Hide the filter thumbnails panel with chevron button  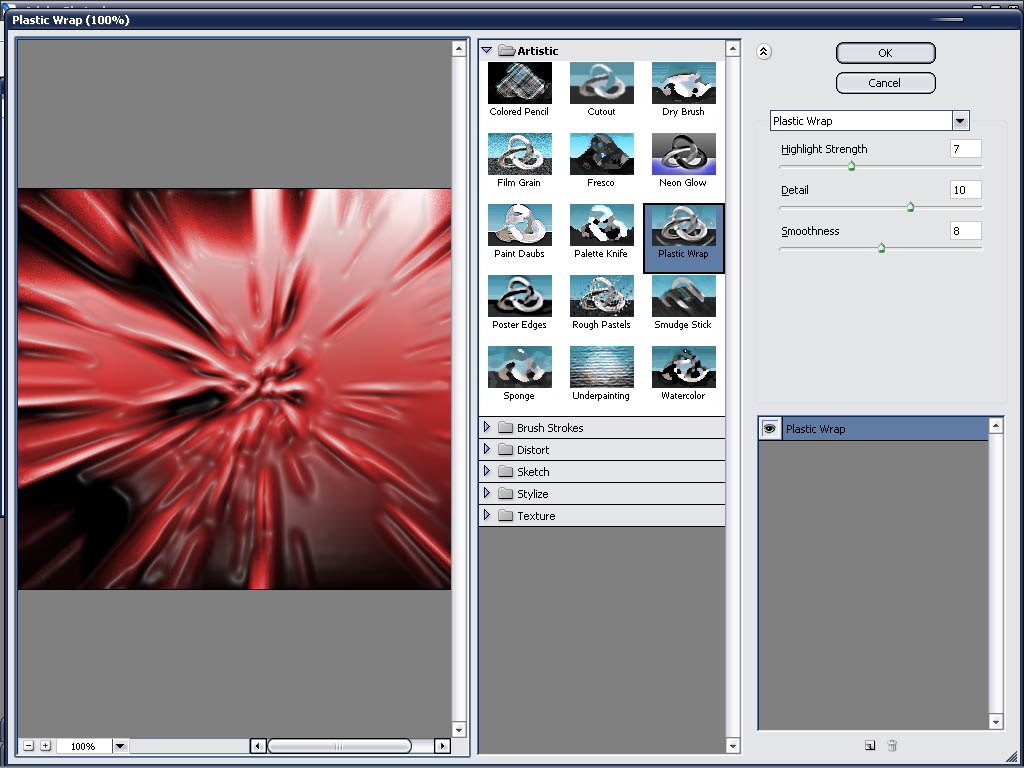764,53
